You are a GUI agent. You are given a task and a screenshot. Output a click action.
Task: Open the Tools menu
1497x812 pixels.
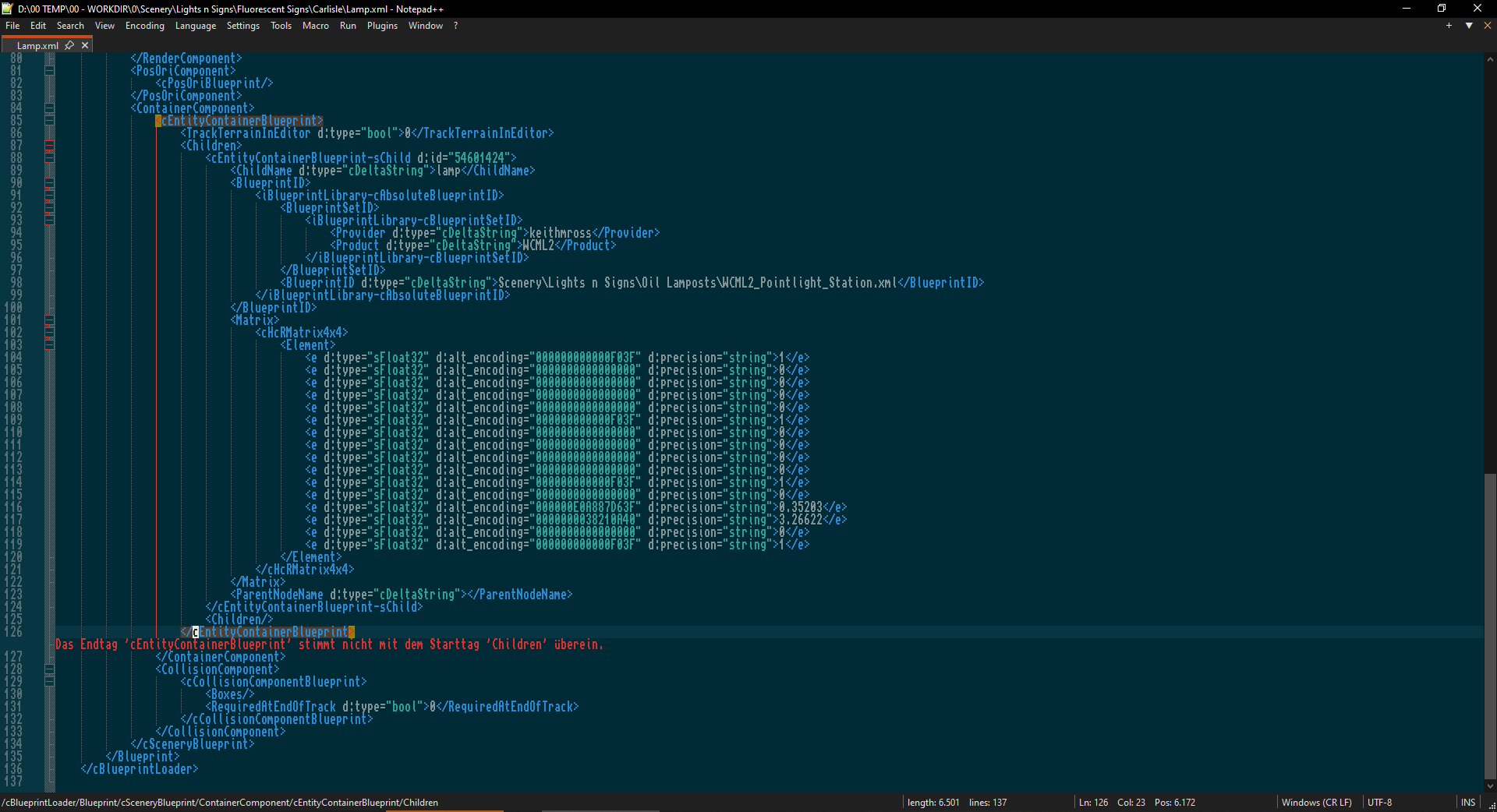click(x=281, y=26)
